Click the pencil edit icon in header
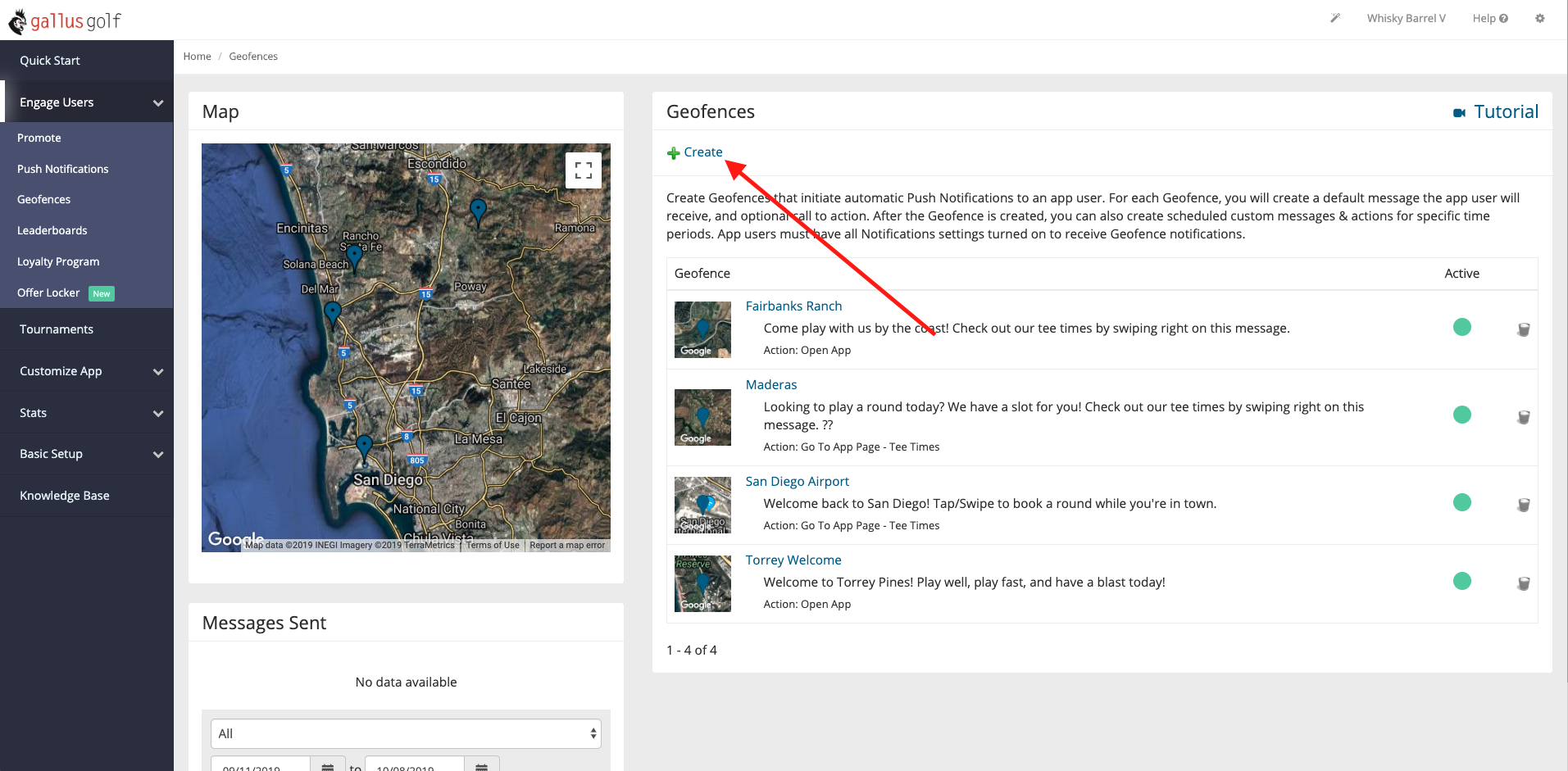This screenshot has height=771, width=1568. pos(1335,18)
